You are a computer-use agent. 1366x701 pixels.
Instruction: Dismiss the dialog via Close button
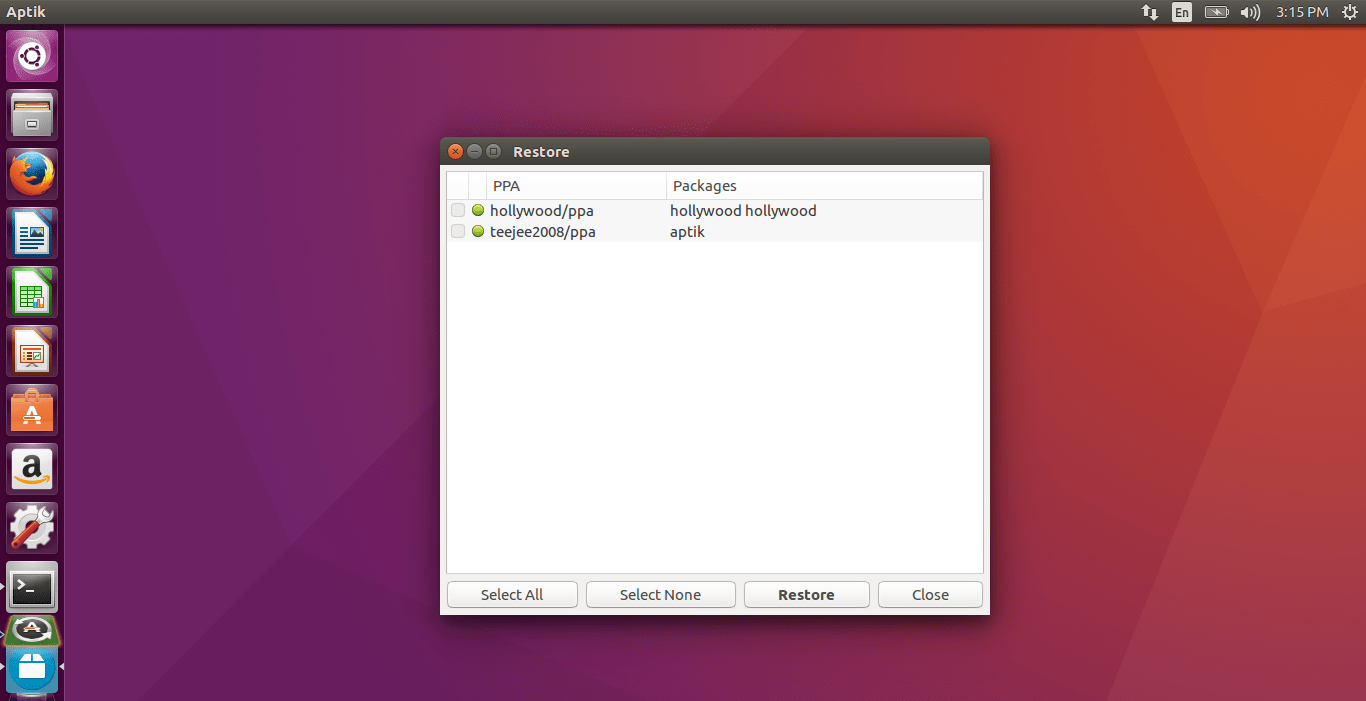tap(929, 594)
